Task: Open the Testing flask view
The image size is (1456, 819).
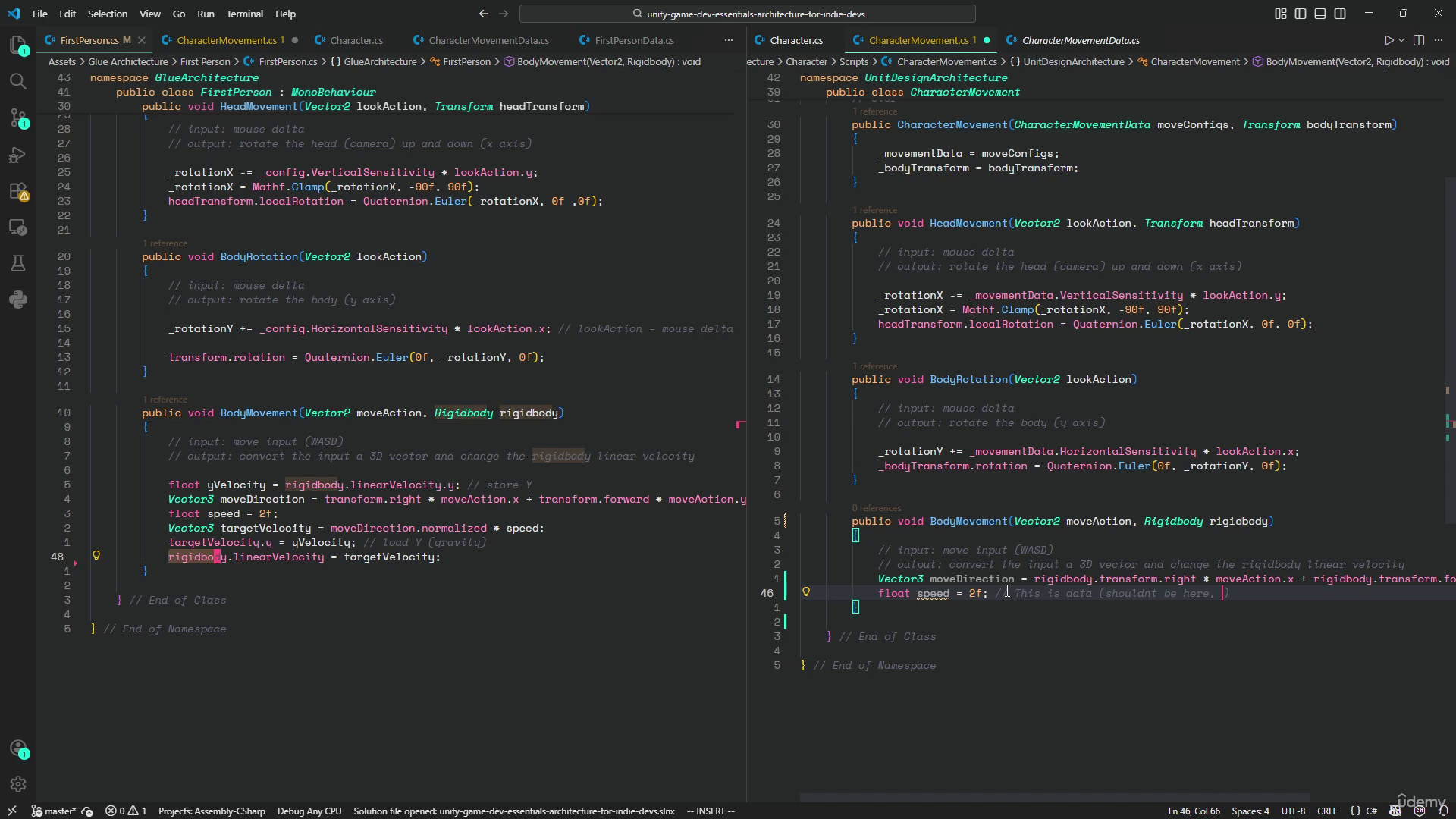Action: [x=18, y=263]
